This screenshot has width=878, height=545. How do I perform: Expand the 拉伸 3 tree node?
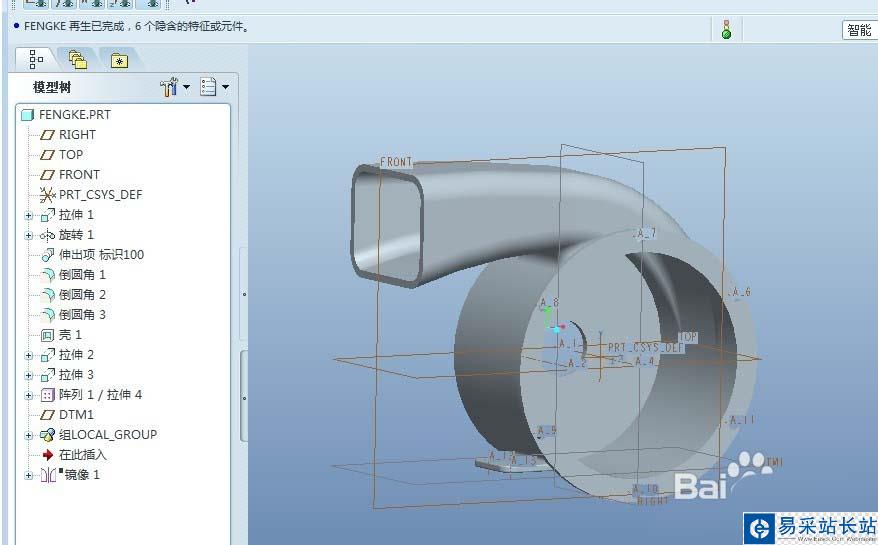pyautogui.click(x=29, y=375)
